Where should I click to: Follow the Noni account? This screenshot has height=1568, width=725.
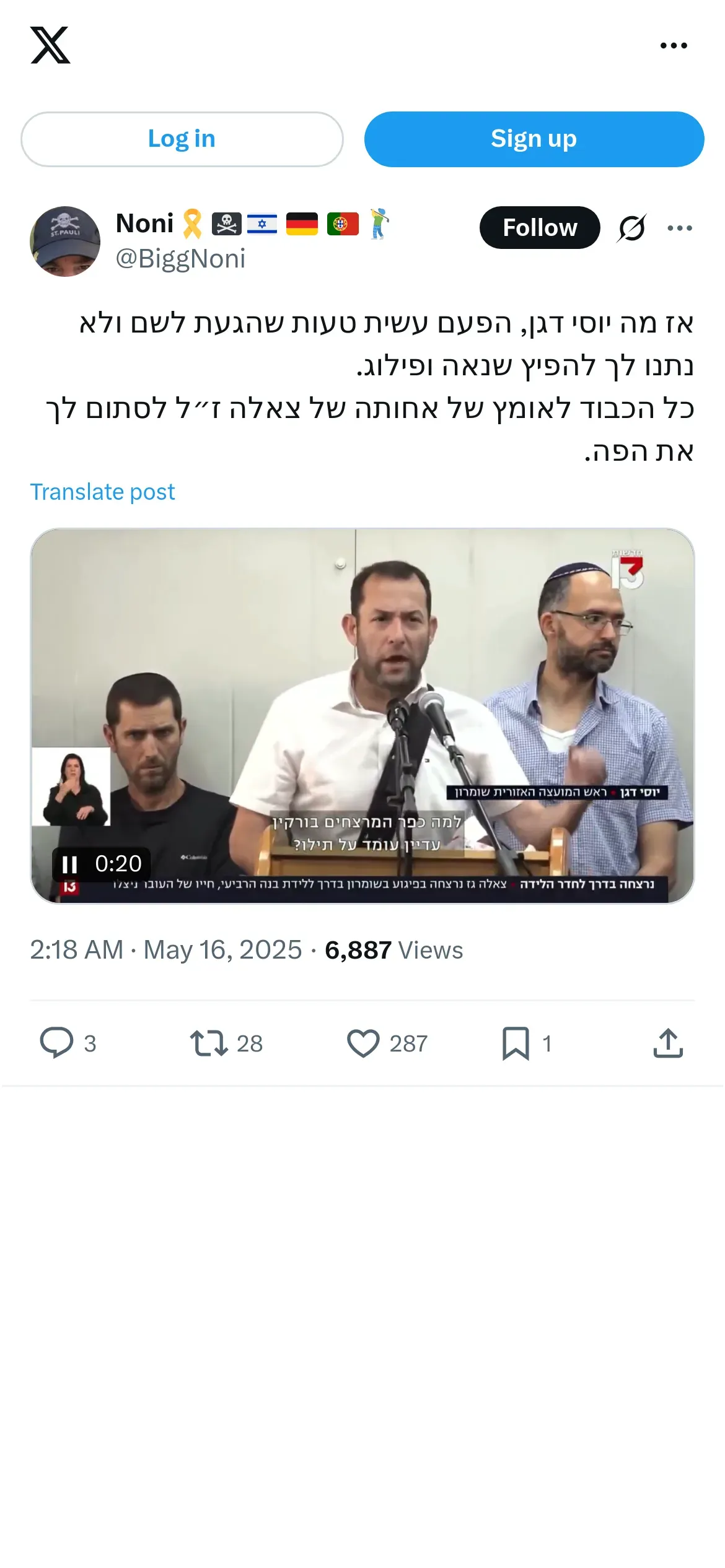click(540, 227)
